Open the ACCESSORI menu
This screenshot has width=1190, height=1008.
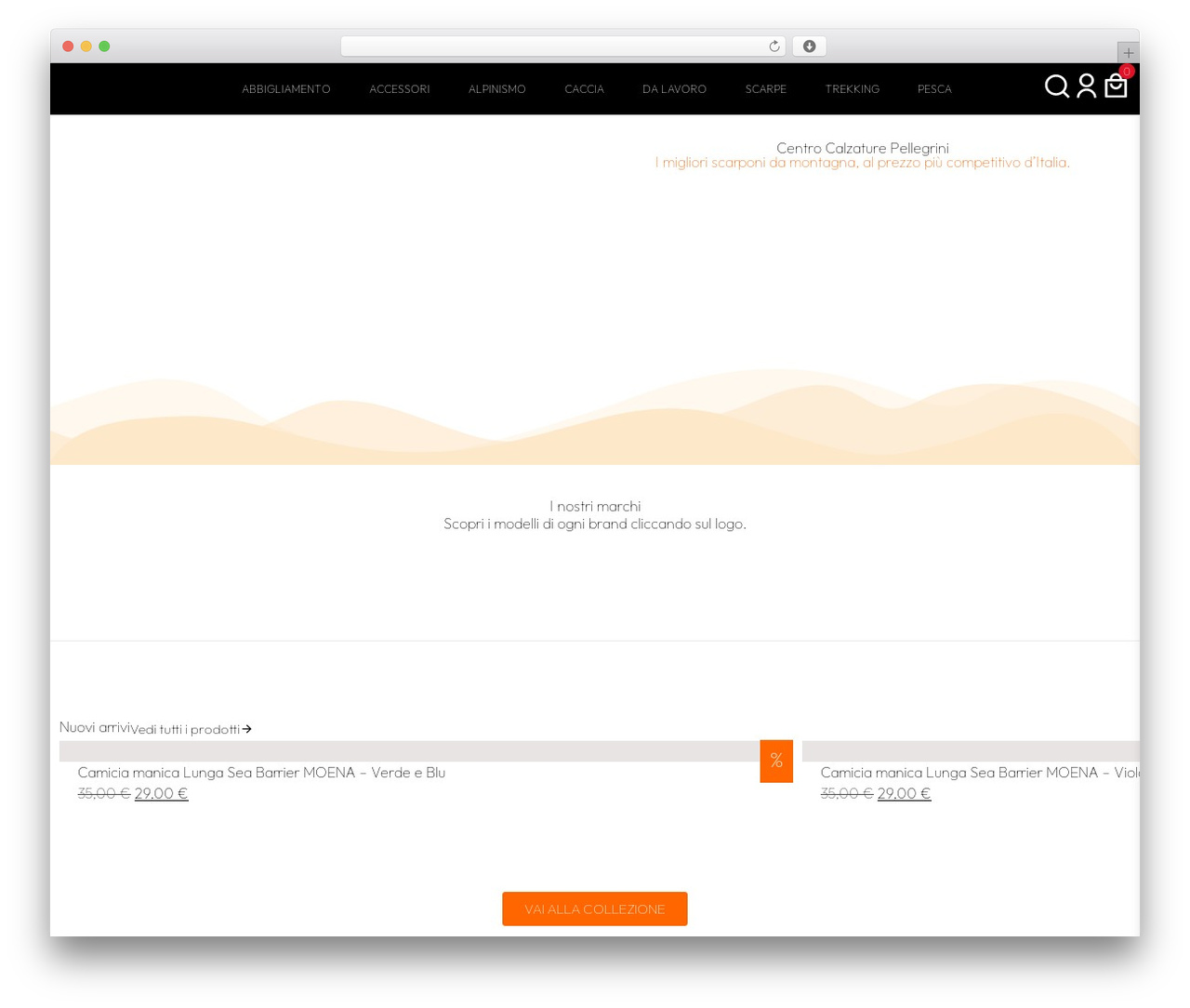[x=400, y=89]
